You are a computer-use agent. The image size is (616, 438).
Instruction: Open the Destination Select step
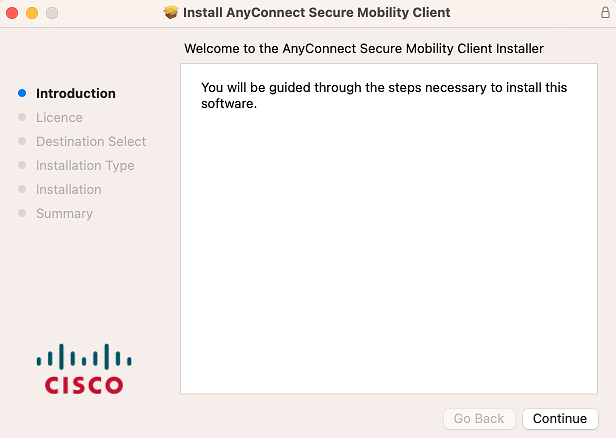click(x=91, y=141)
